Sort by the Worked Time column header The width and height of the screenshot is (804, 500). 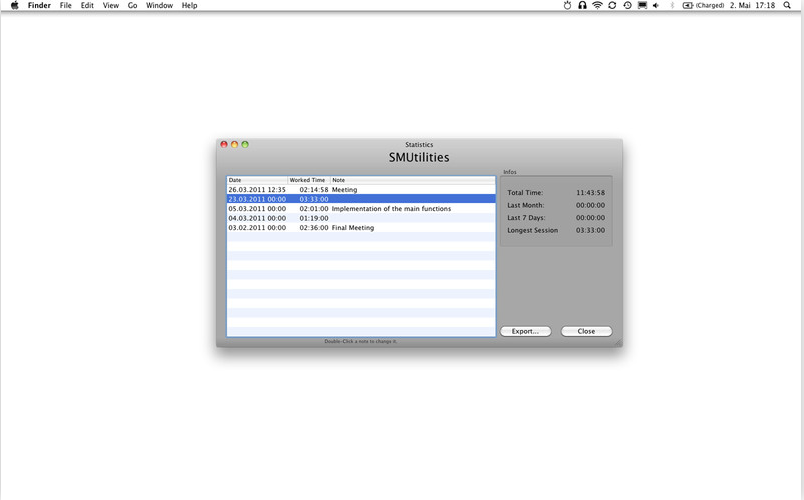(x=309, y=180)
